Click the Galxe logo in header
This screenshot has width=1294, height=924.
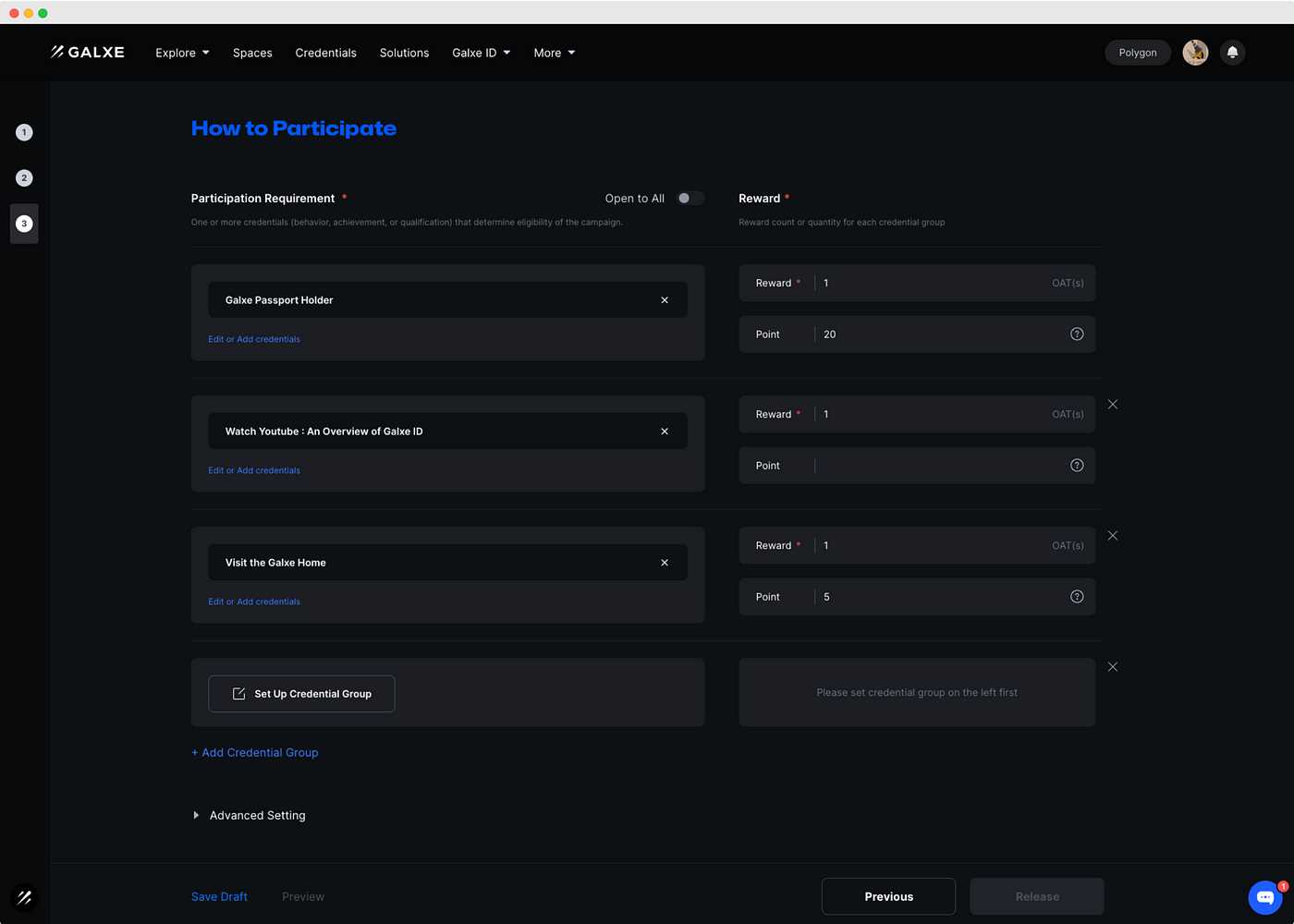[x=88, y=53]
